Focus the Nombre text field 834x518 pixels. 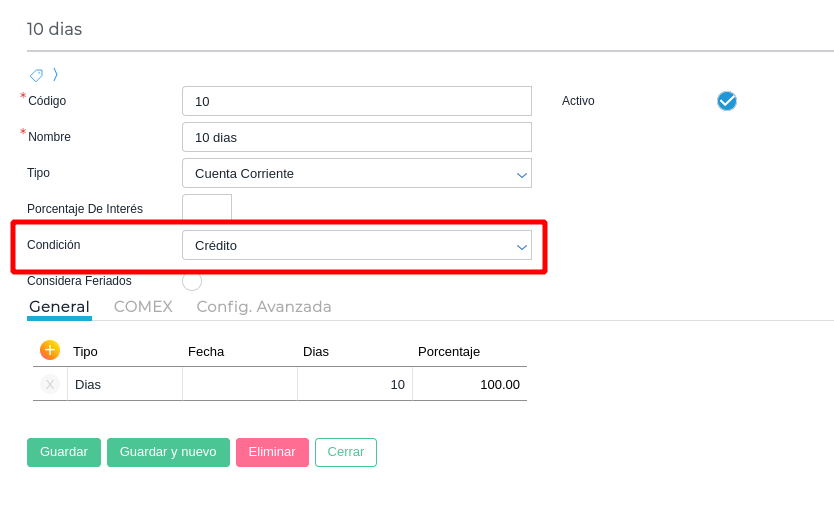click(356, 137)
